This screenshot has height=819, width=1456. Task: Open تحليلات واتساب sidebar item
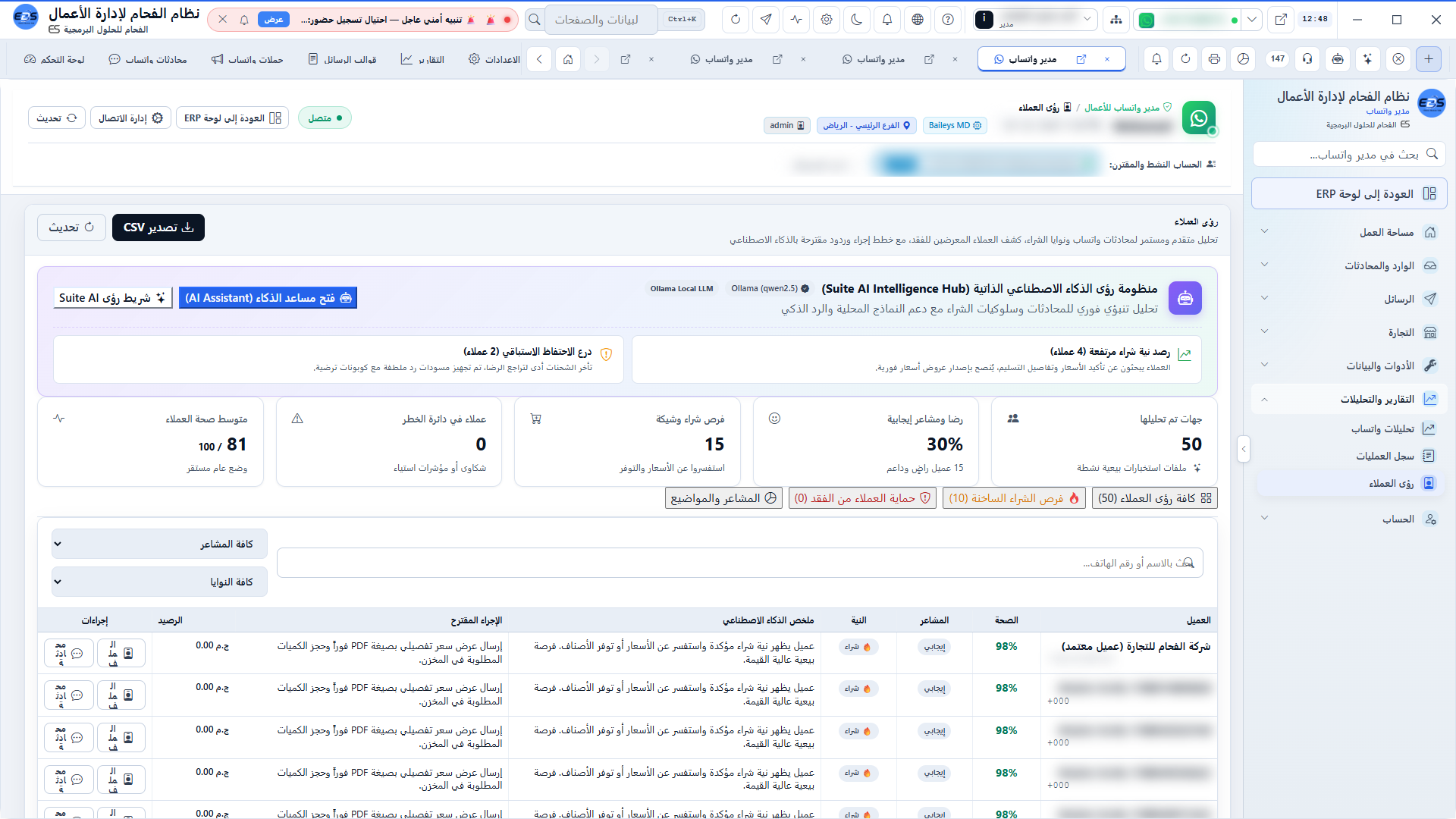[1352, 428]
